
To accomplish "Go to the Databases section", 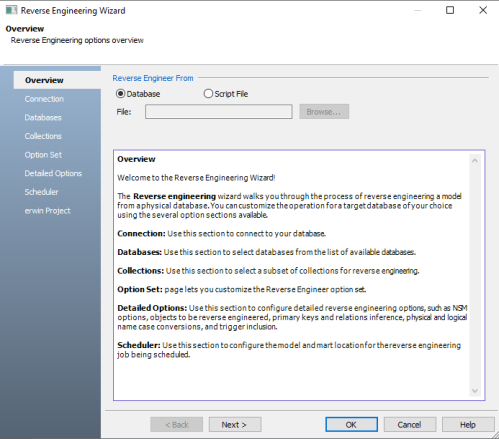I will point(43,118).
